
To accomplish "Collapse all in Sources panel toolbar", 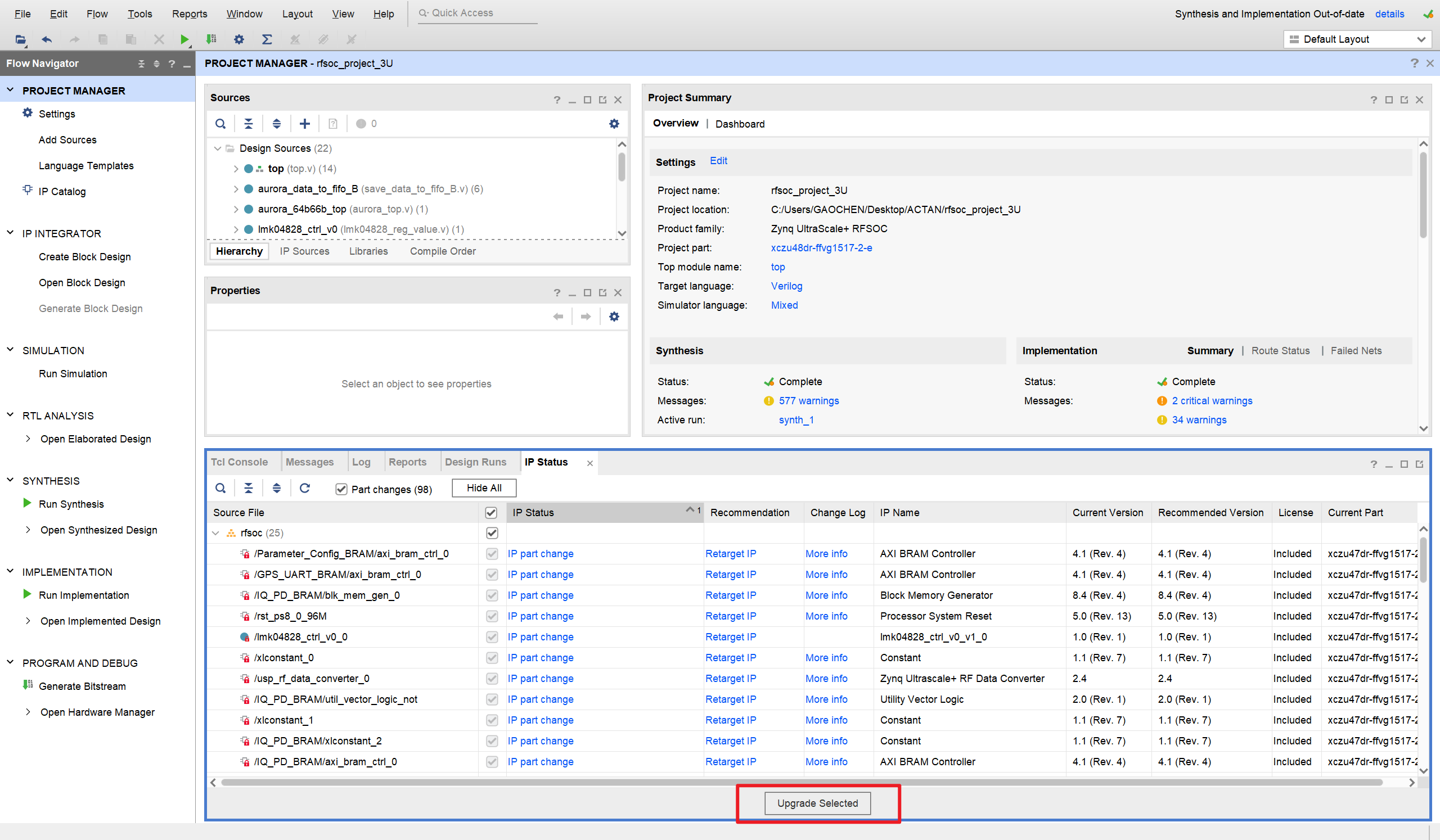I will [x=249, y=123].
